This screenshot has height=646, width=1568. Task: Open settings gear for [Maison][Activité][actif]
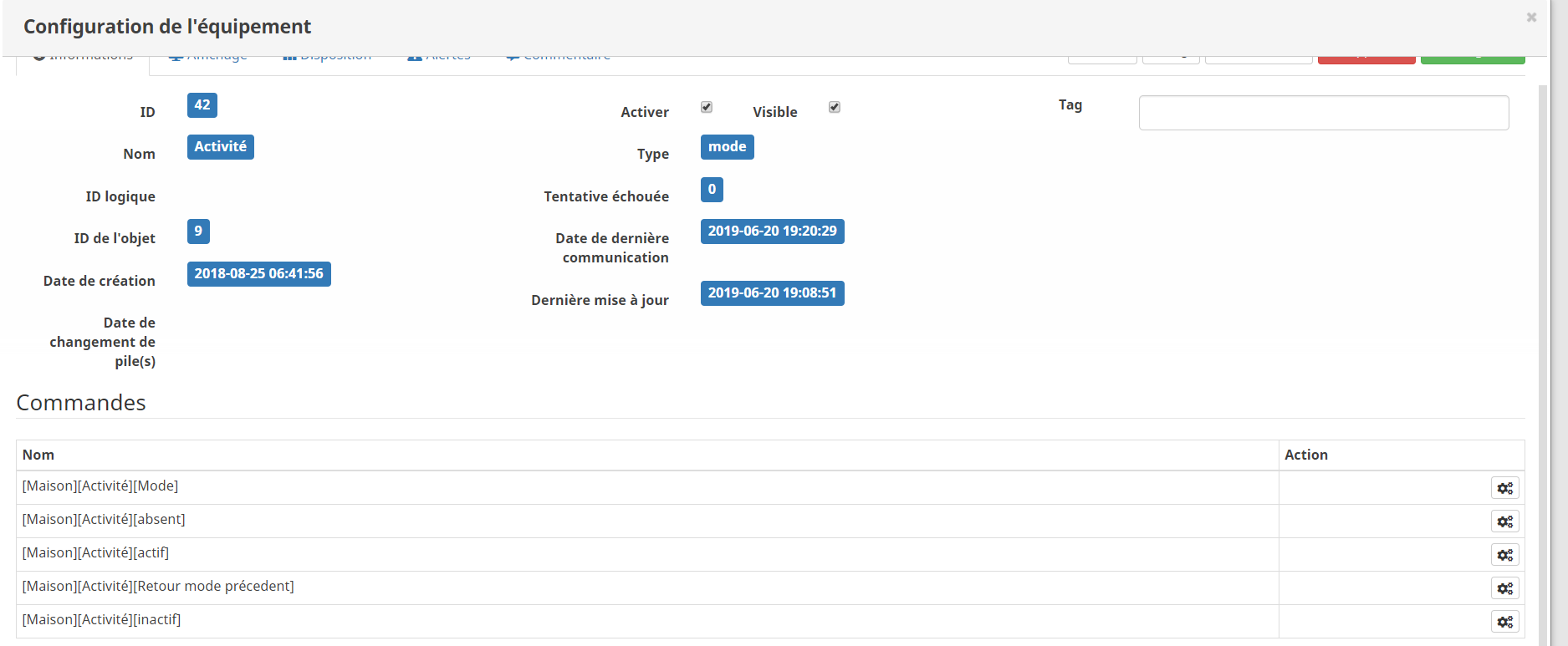point(1504,555)
